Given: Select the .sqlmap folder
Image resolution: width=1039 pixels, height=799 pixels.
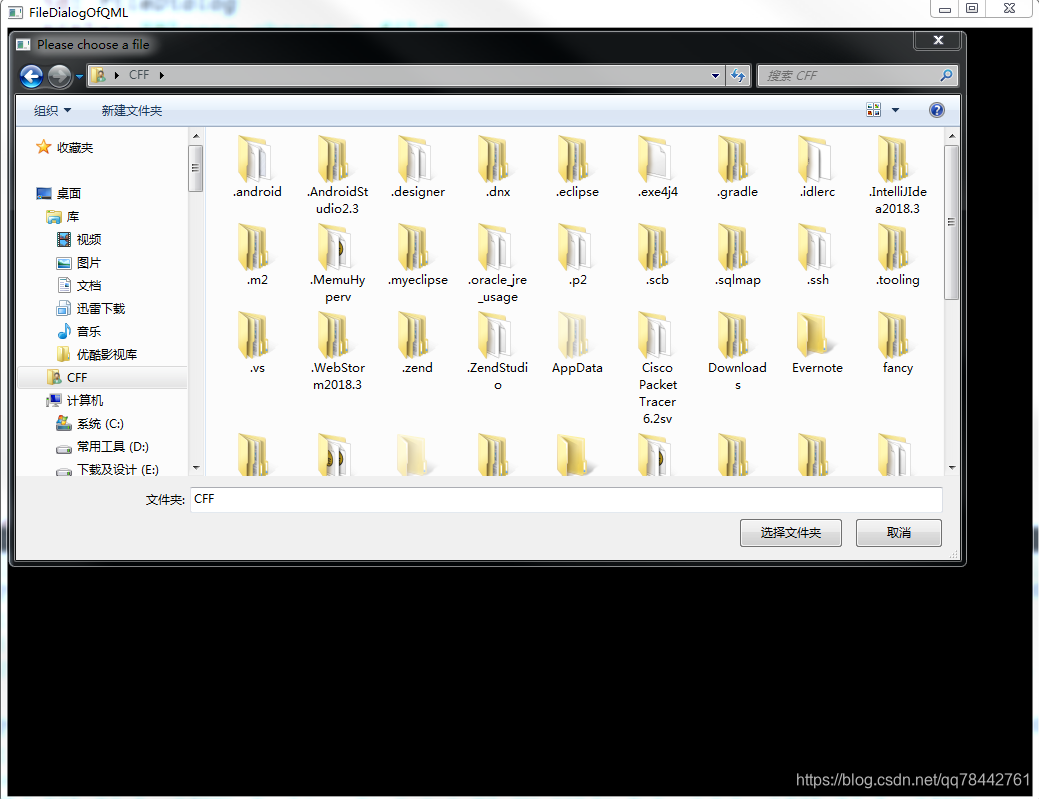Looking at the screenshot, I should point(738,256).
